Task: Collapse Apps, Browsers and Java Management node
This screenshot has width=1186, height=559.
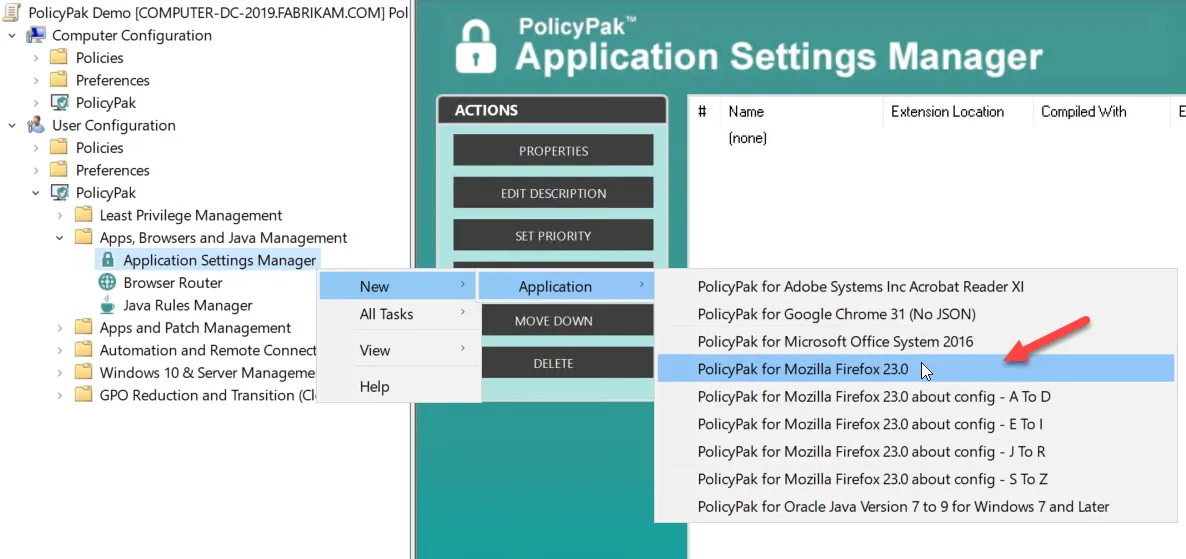Action: [60, 238]
